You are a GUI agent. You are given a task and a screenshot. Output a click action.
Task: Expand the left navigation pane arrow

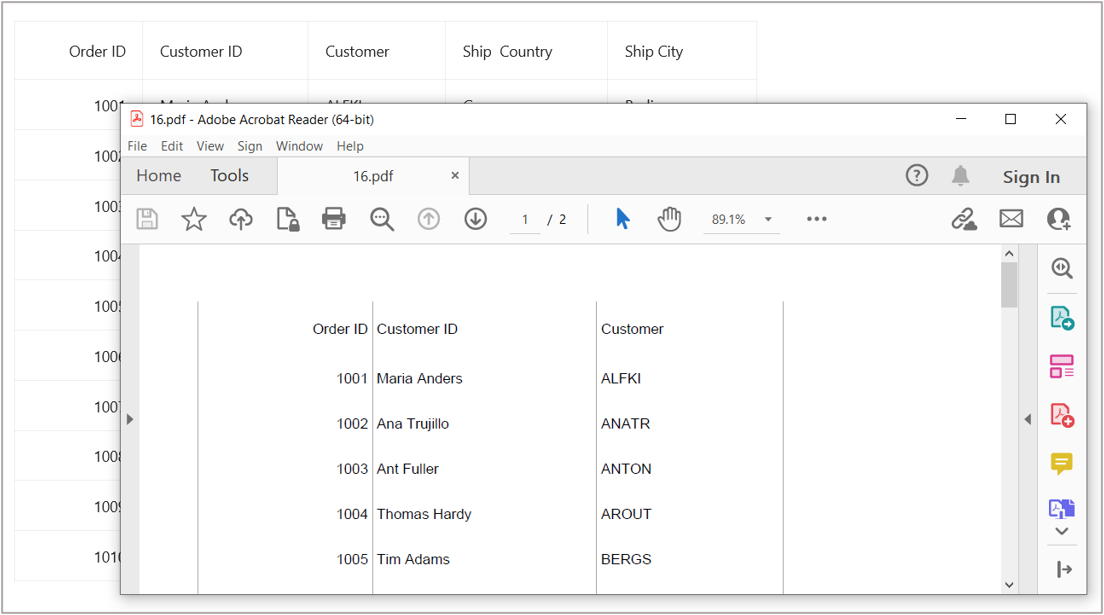[130, 419]
